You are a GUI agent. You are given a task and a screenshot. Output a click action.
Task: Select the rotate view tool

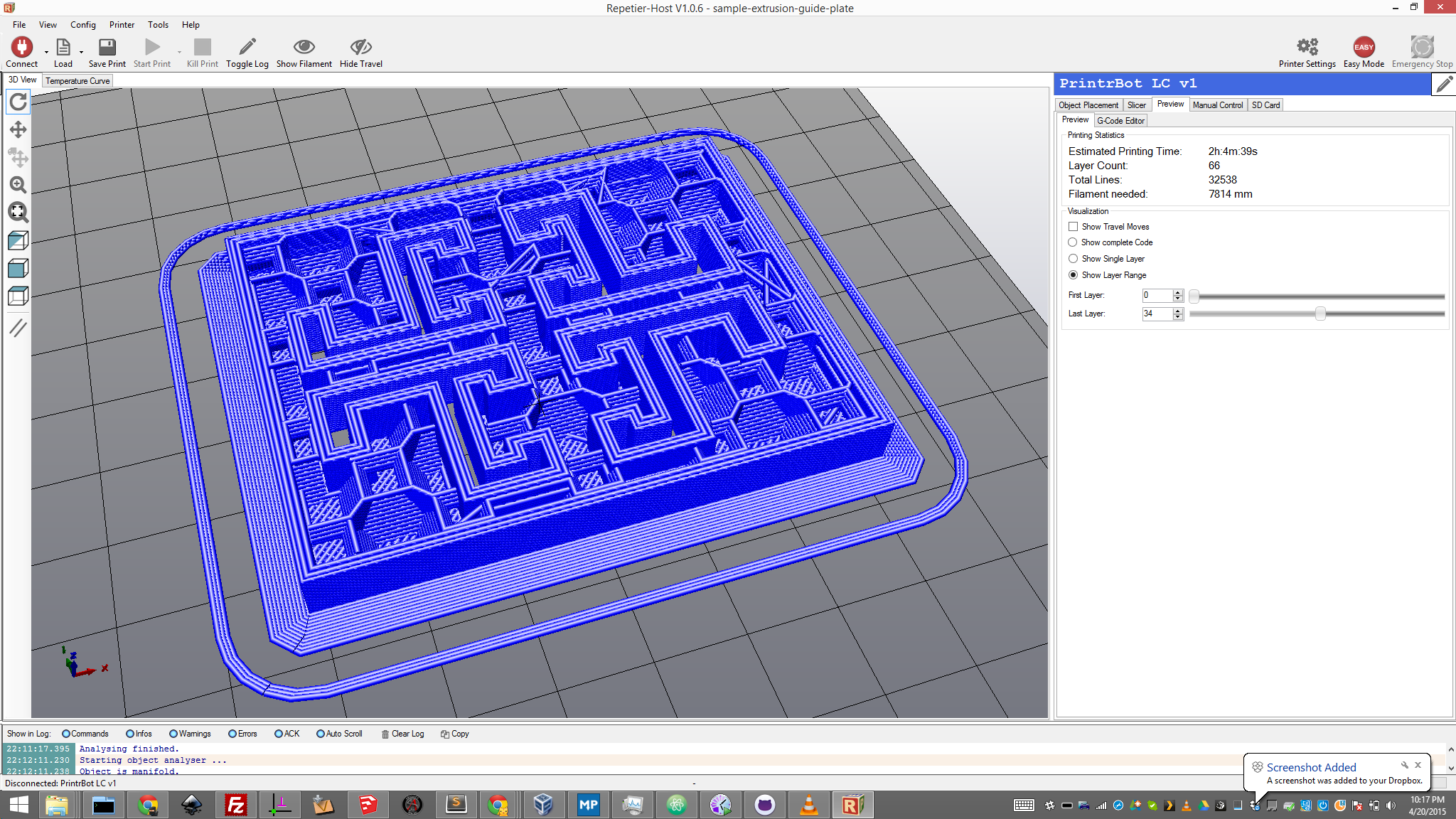18,102
